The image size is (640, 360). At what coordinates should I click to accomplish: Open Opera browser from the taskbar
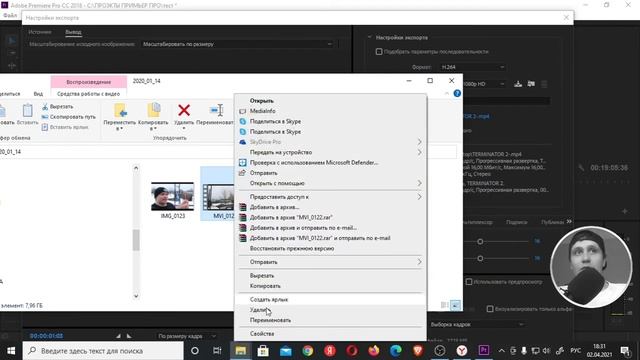coord(352,351)
